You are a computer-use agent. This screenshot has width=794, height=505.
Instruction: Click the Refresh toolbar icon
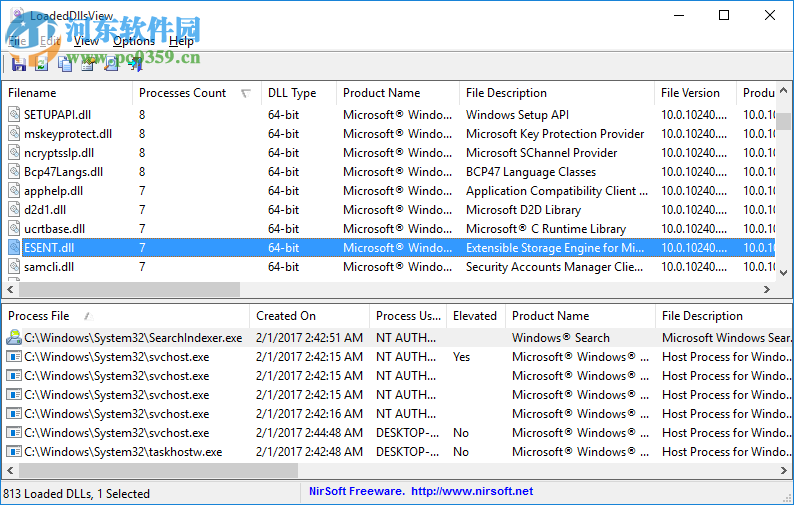pos(42,64)
